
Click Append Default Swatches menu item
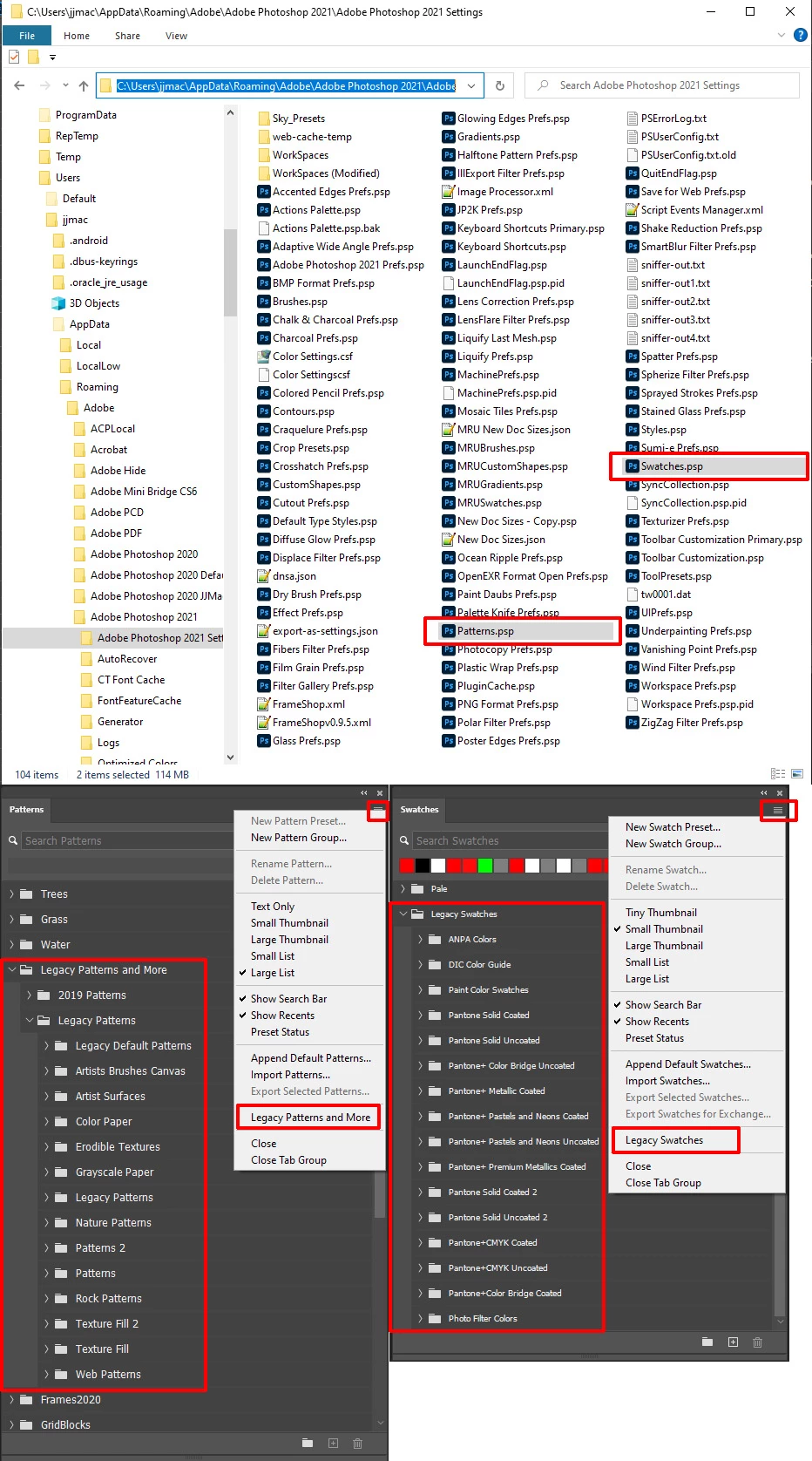click(x=687, y=1064)
